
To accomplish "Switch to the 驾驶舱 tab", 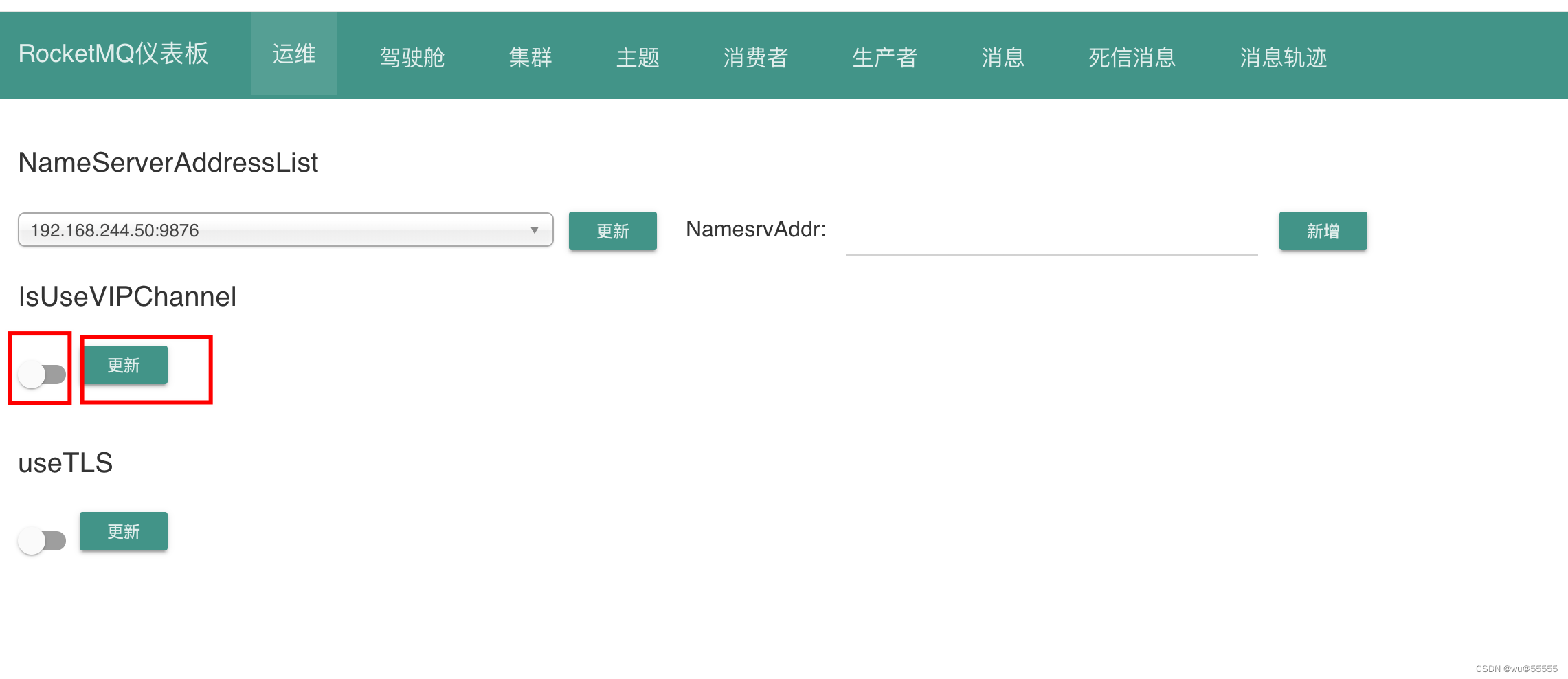I will [x=412, y=57].
